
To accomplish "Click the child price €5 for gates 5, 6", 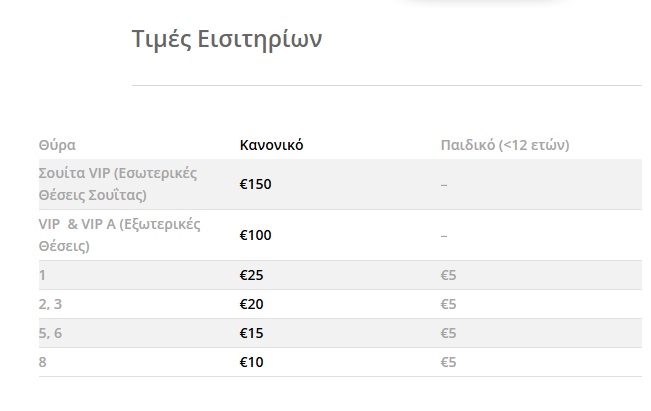I will click(x=448, y=333).
